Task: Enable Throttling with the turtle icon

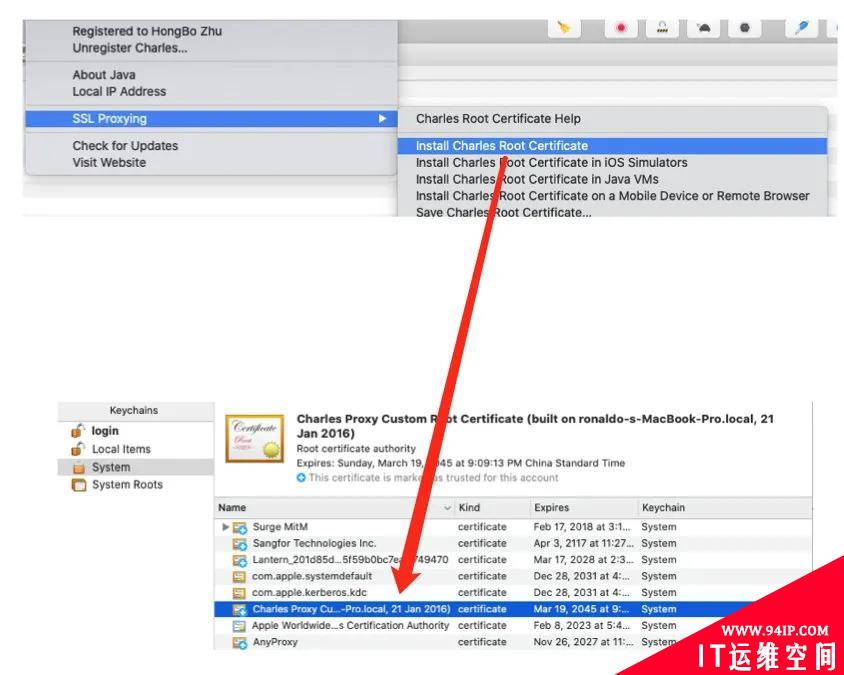Action: coord(704,27)
